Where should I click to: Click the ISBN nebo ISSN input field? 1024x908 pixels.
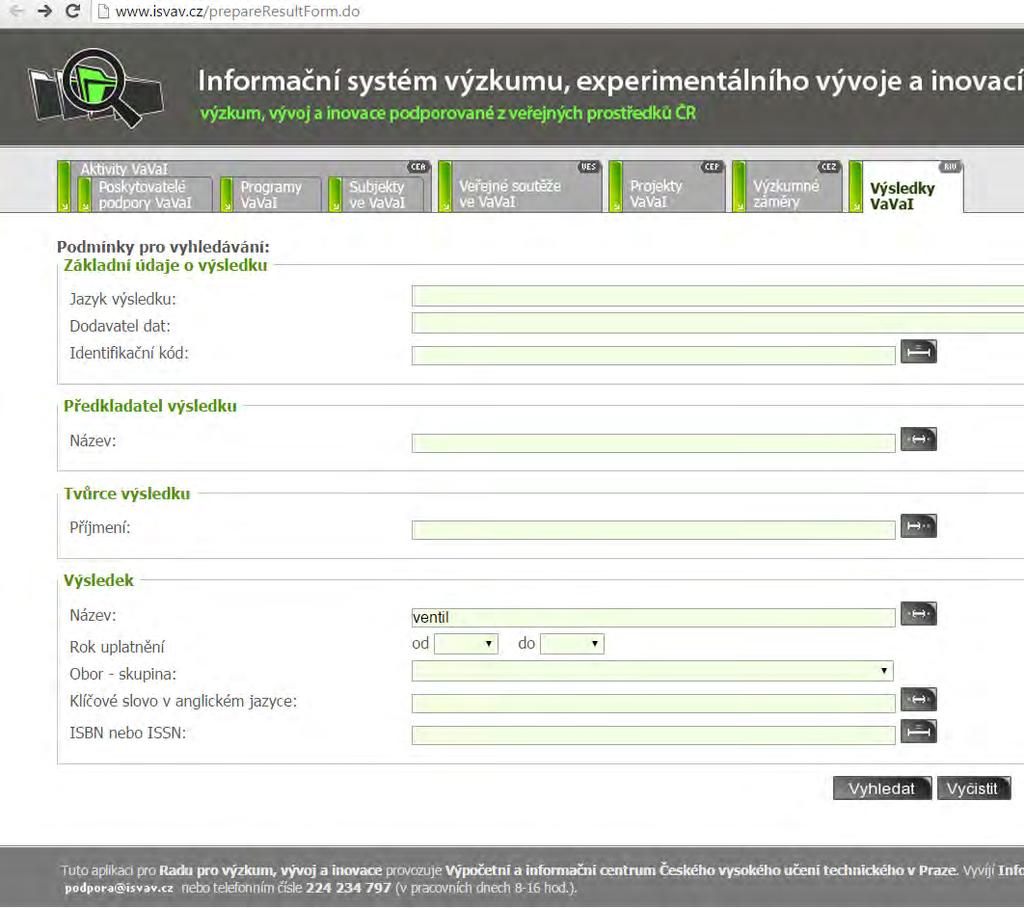(x=653, y=735)
